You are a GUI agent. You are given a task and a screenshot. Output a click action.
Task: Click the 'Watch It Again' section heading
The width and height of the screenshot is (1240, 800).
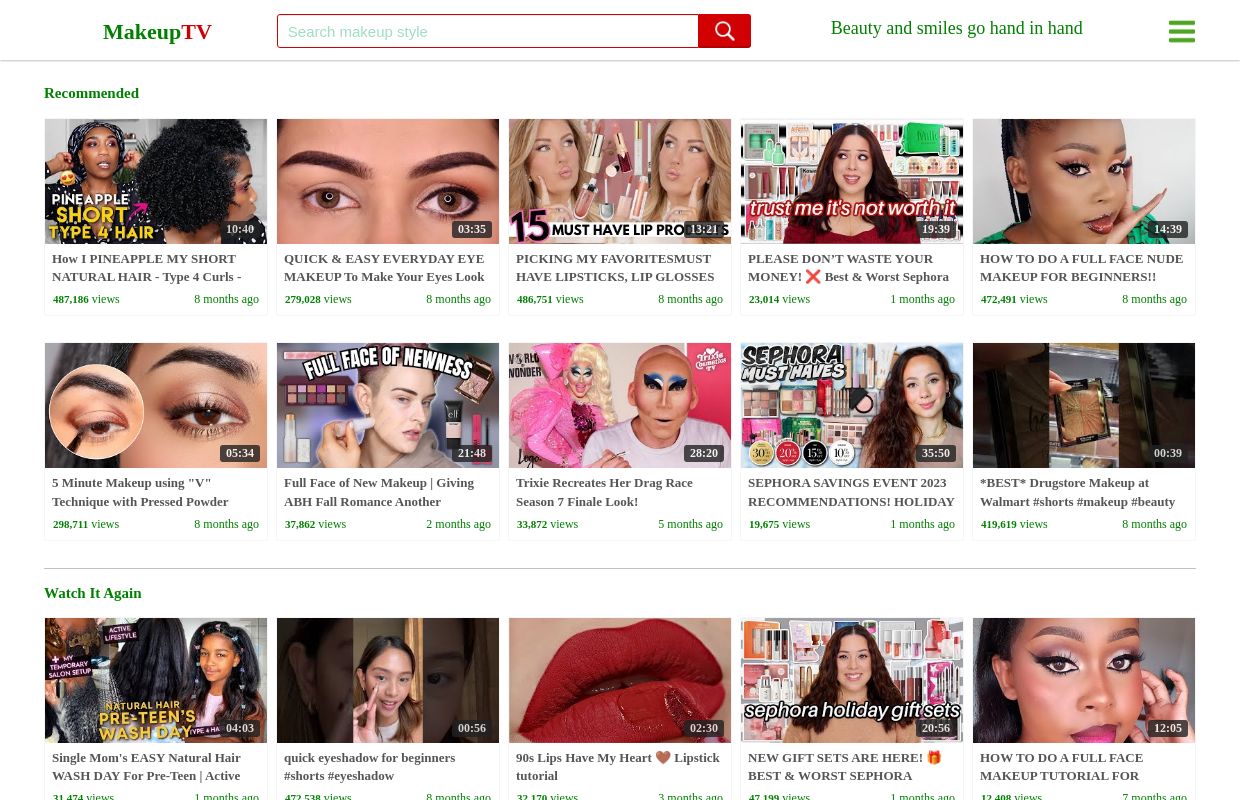pyautogui.click(x=93, y=593)
